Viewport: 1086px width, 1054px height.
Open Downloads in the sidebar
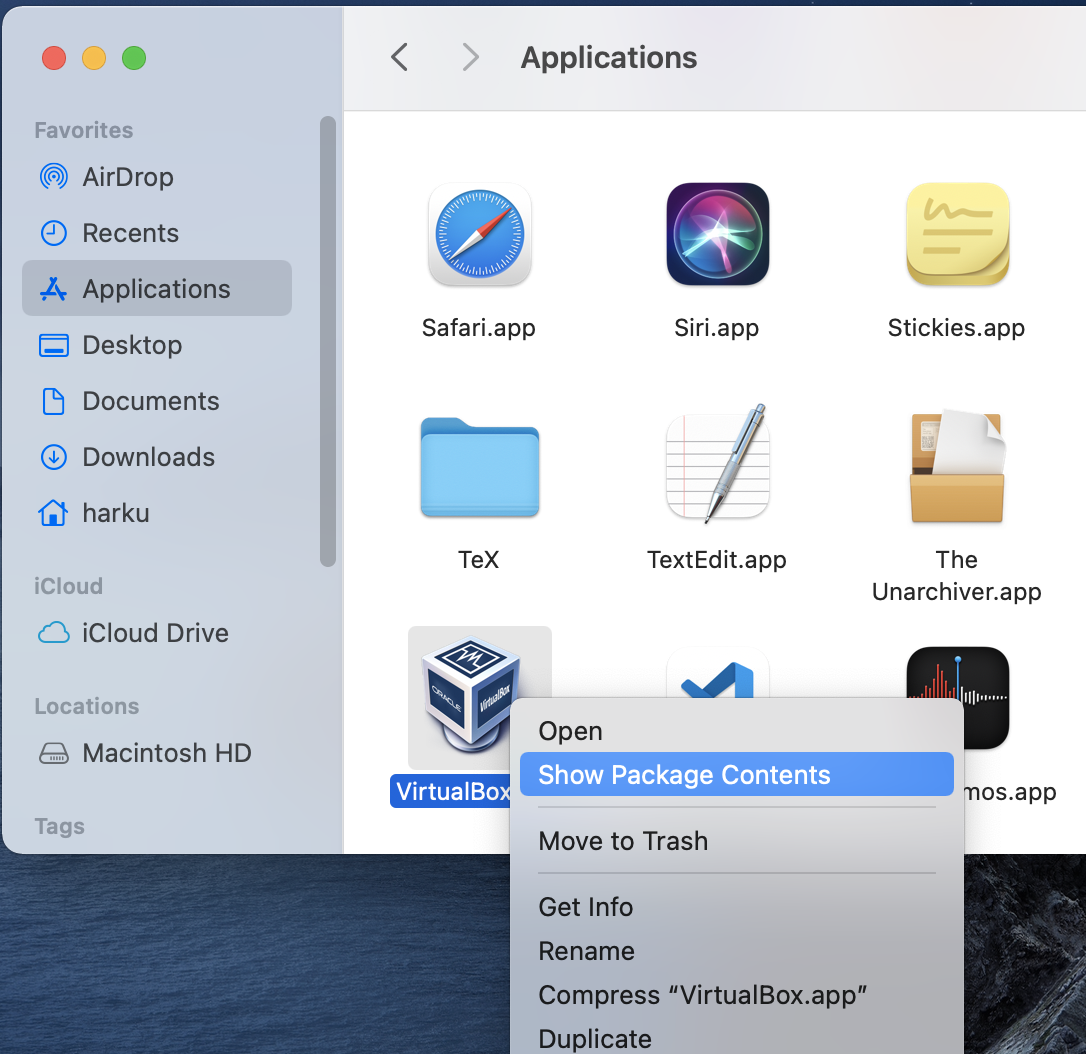157,457
